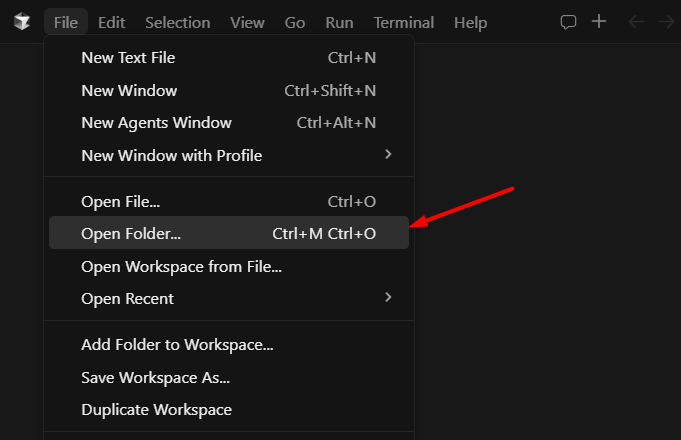The image size is (681, 440).
Task: Open the Terminal menu
Action: click(x=404, y=22)
